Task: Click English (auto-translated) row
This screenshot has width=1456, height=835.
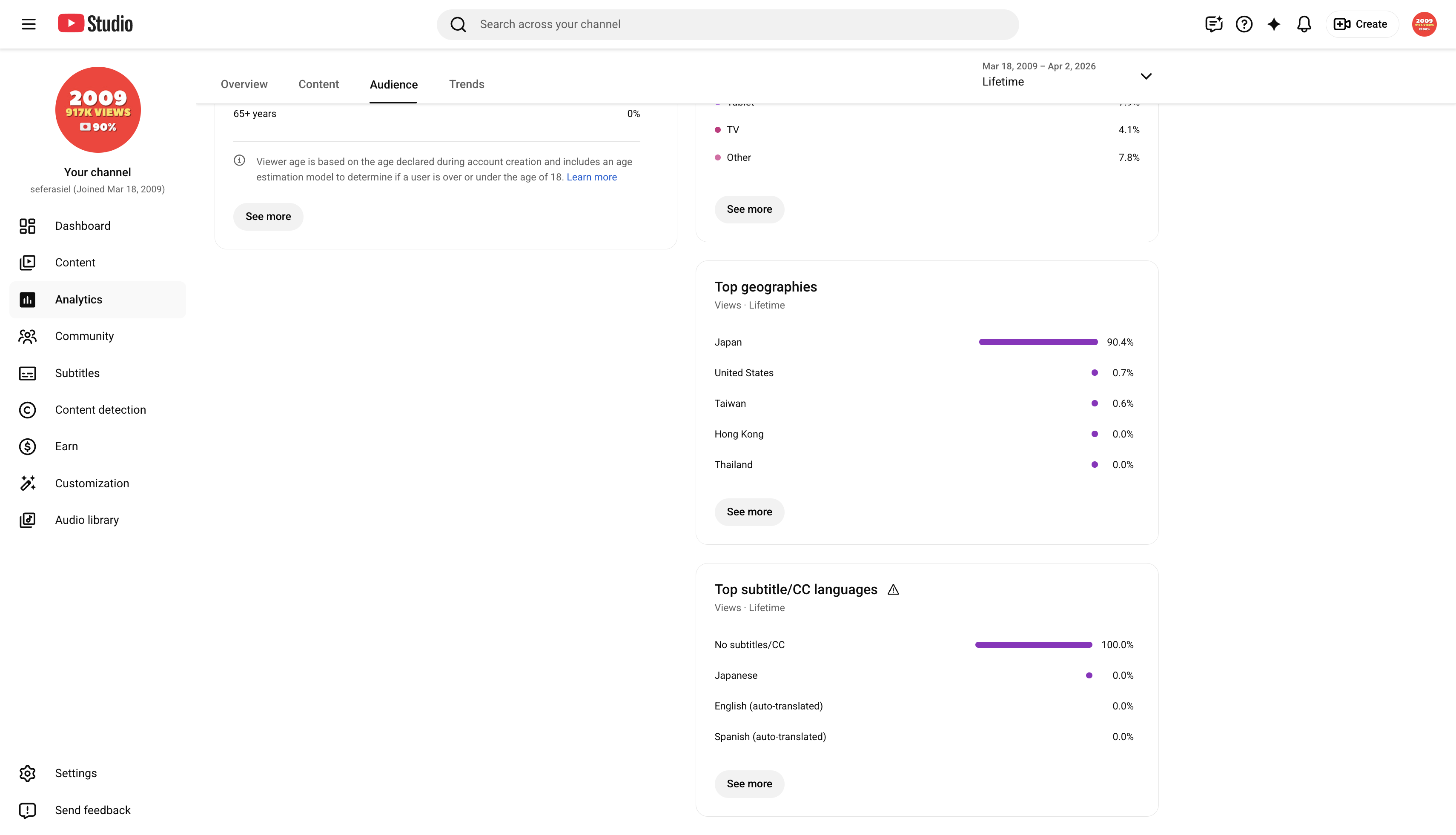Action: pos(924,706)
